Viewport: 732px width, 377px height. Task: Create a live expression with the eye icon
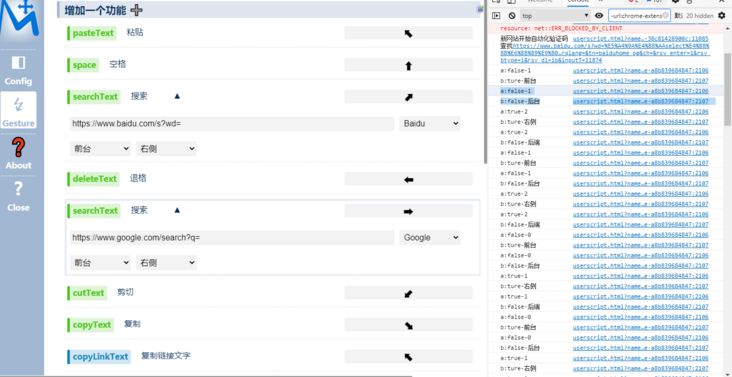(599, 16)
